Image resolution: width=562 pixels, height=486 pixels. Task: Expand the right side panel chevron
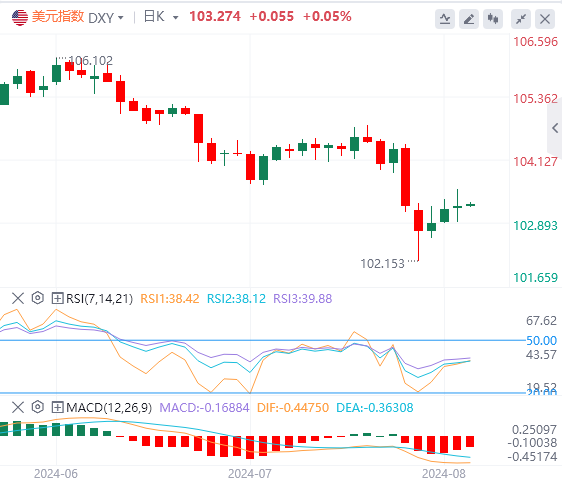pos(555,128)
